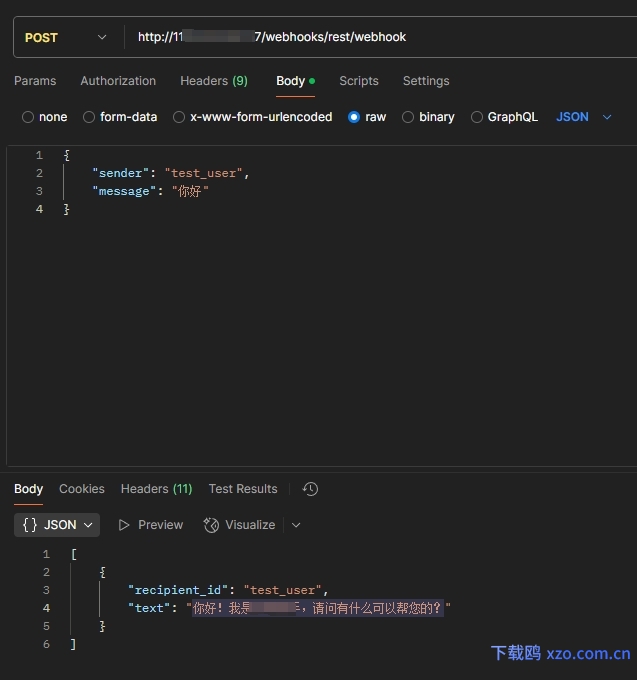Image resolution: width=637 pixels, height=680 pixels.
Task: Click the curly braces JSON format icon
Action: [x=30, y=525]
